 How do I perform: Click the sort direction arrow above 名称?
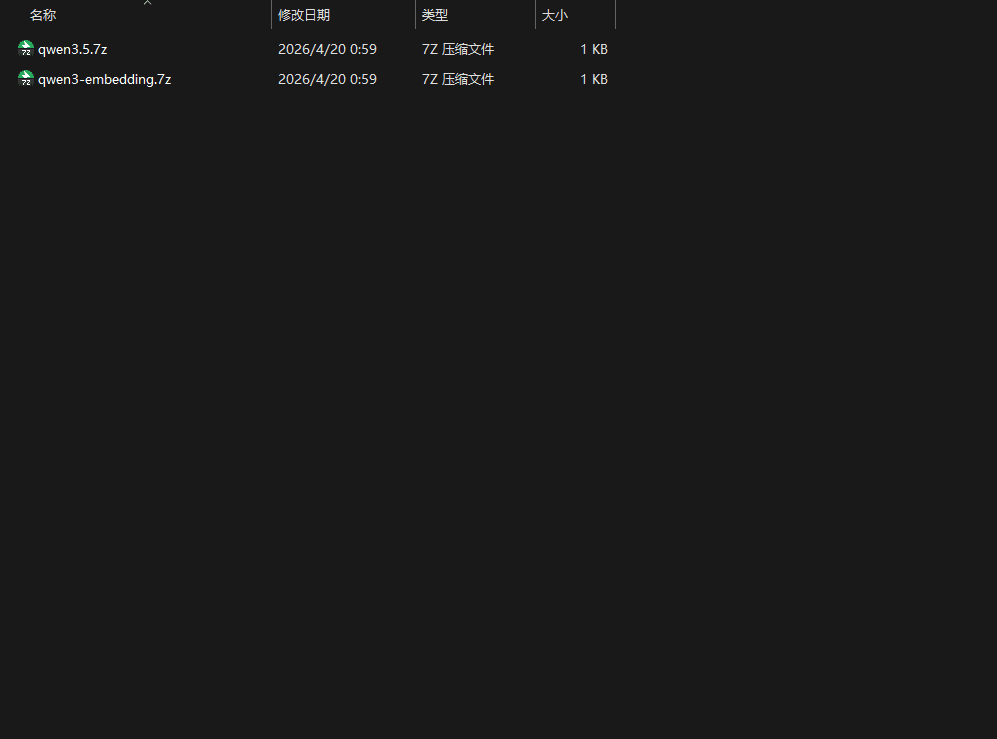[x=147, y=3]
